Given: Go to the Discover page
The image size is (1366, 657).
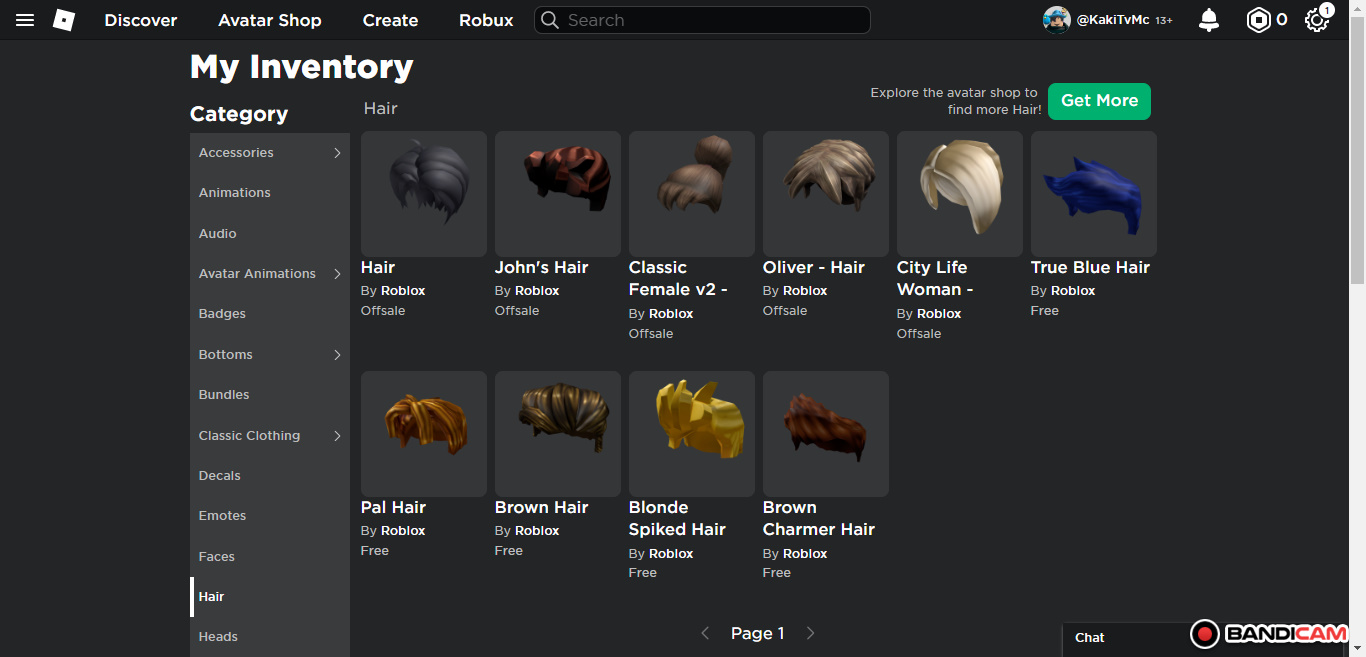Looking at the screenshot, I should (x=141, y=20).
